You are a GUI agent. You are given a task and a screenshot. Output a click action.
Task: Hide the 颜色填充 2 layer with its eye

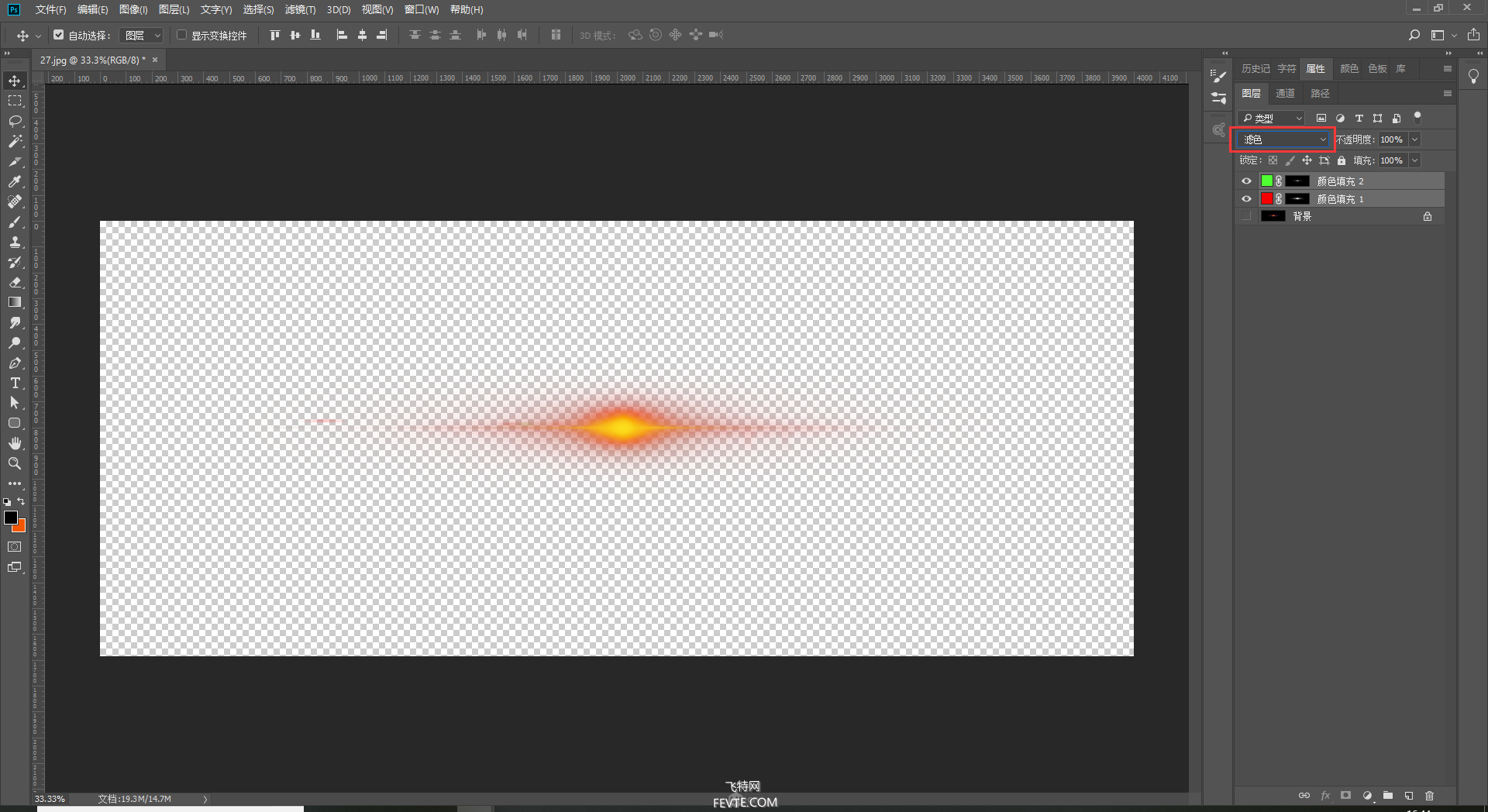[1246, 181]
